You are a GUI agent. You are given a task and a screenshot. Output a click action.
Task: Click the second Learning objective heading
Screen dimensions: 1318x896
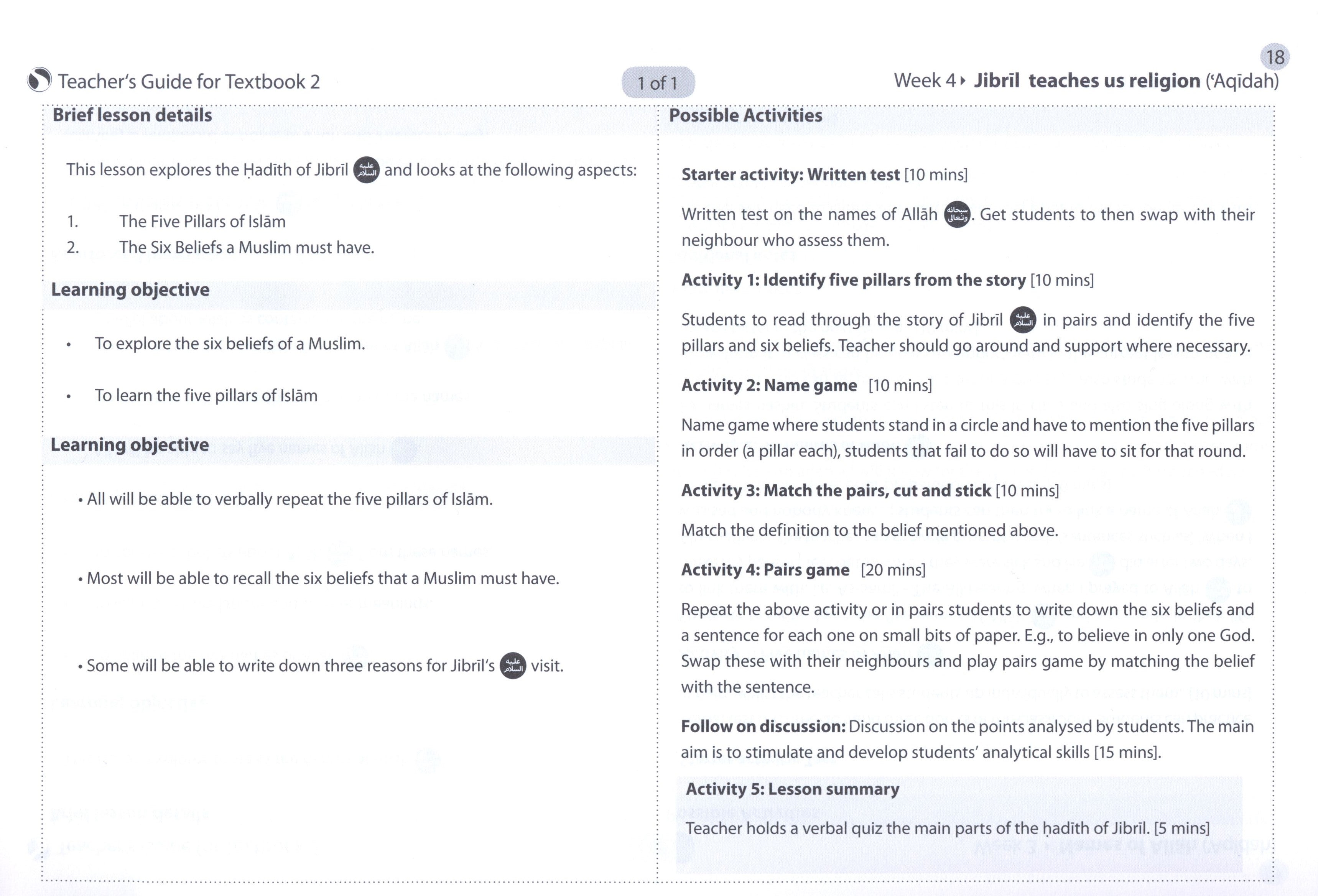click(130, 445)
